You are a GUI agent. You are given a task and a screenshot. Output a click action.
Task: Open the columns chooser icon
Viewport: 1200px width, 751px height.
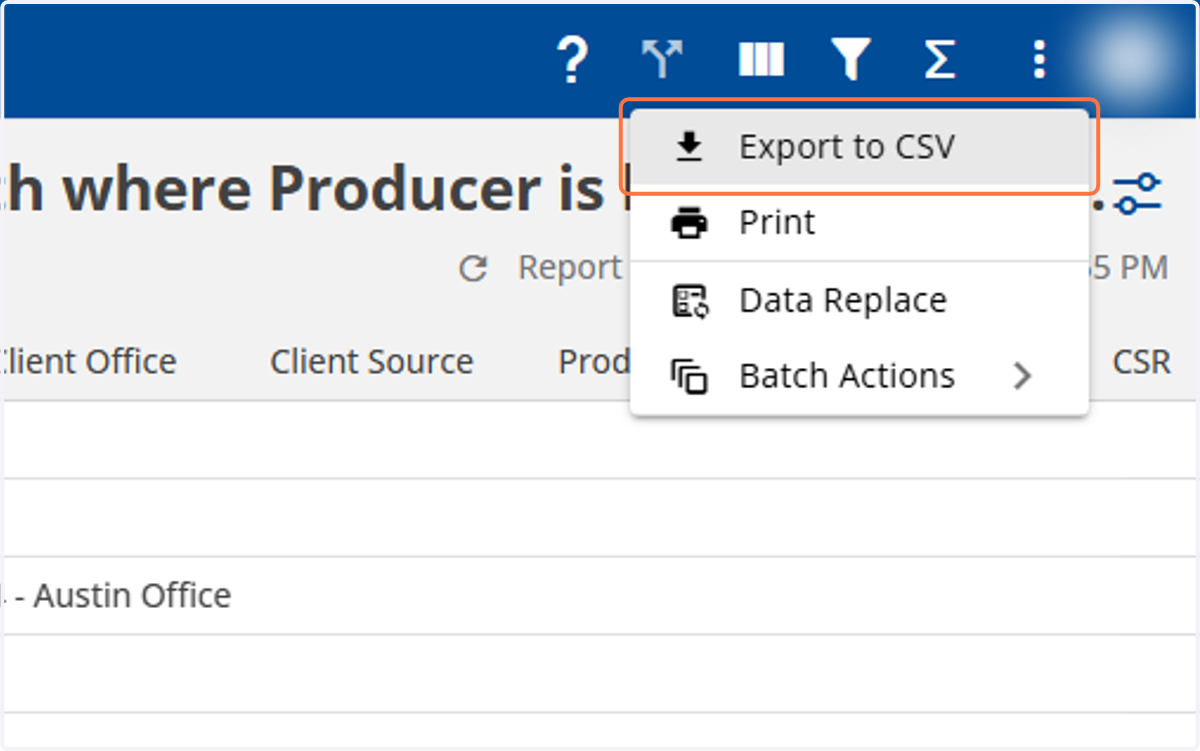pyautogui.click(x=761, y=60)
